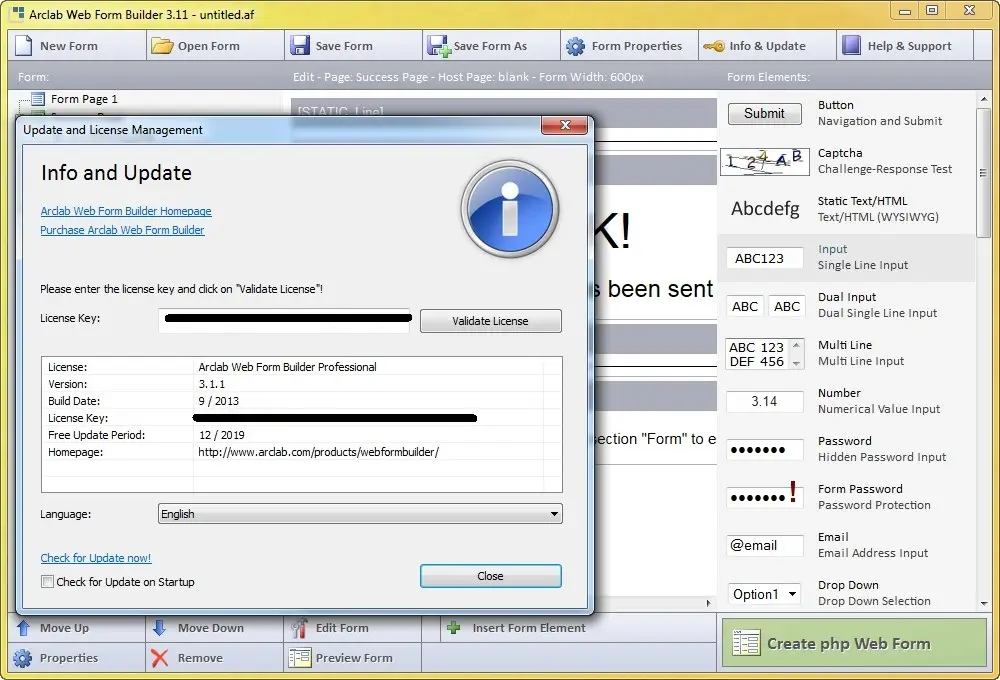
Task: Open Arclab Web Form Builder Homepage link
Action: pos(126,211)
